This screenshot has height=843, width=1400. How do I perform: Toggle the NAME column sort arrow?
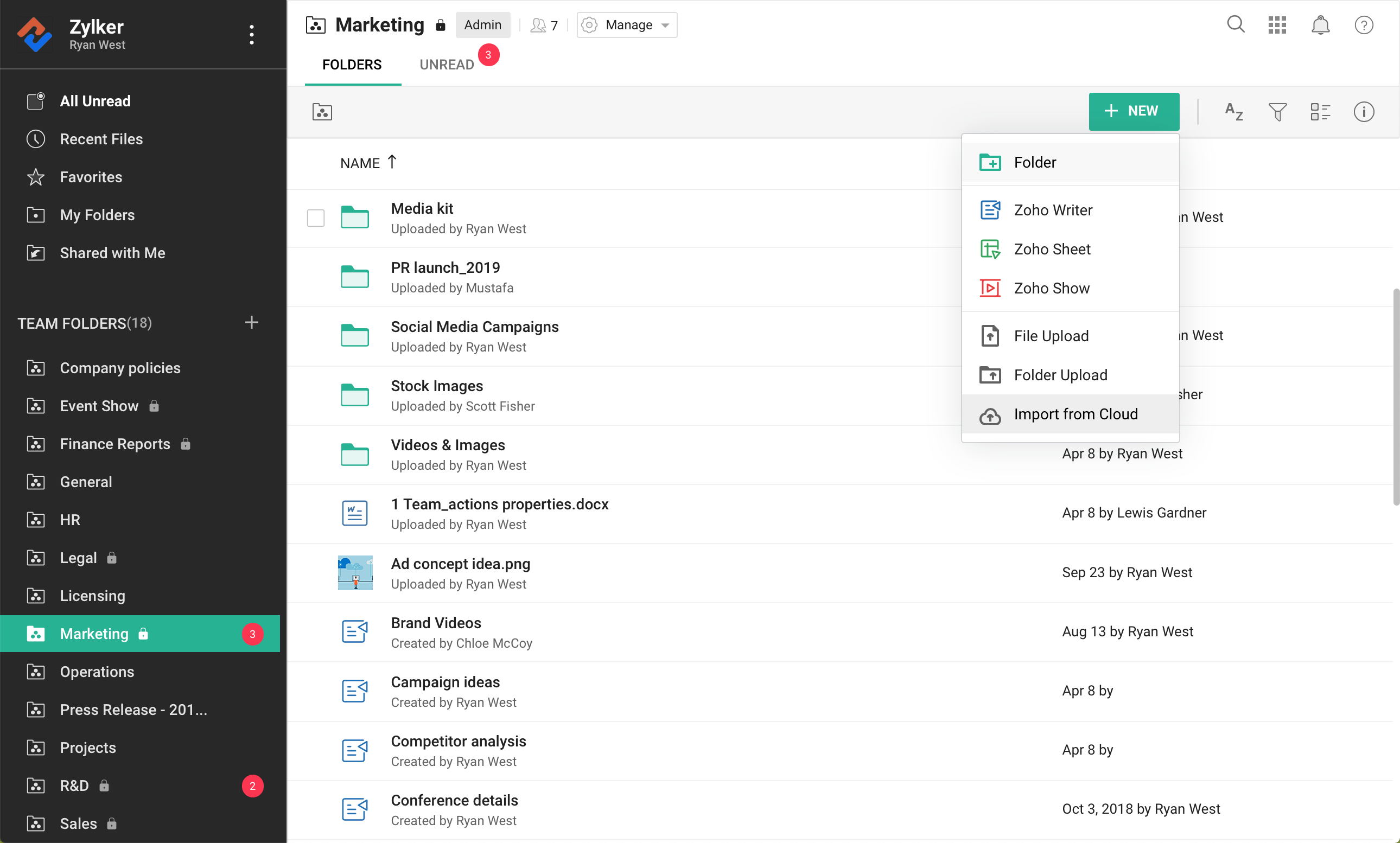pyautogui.click(x=392, y=162)
